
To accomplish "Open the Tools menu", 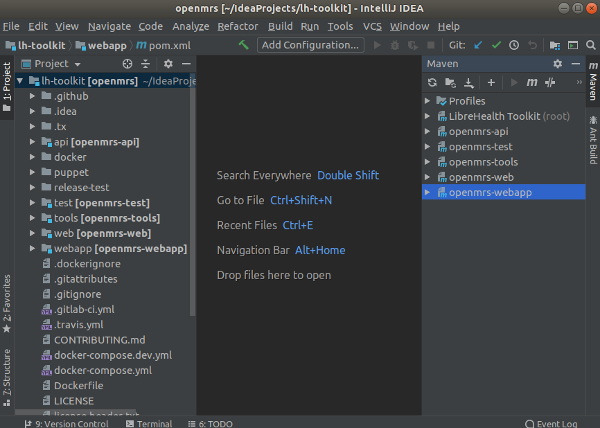I will (x=340, y=26).
